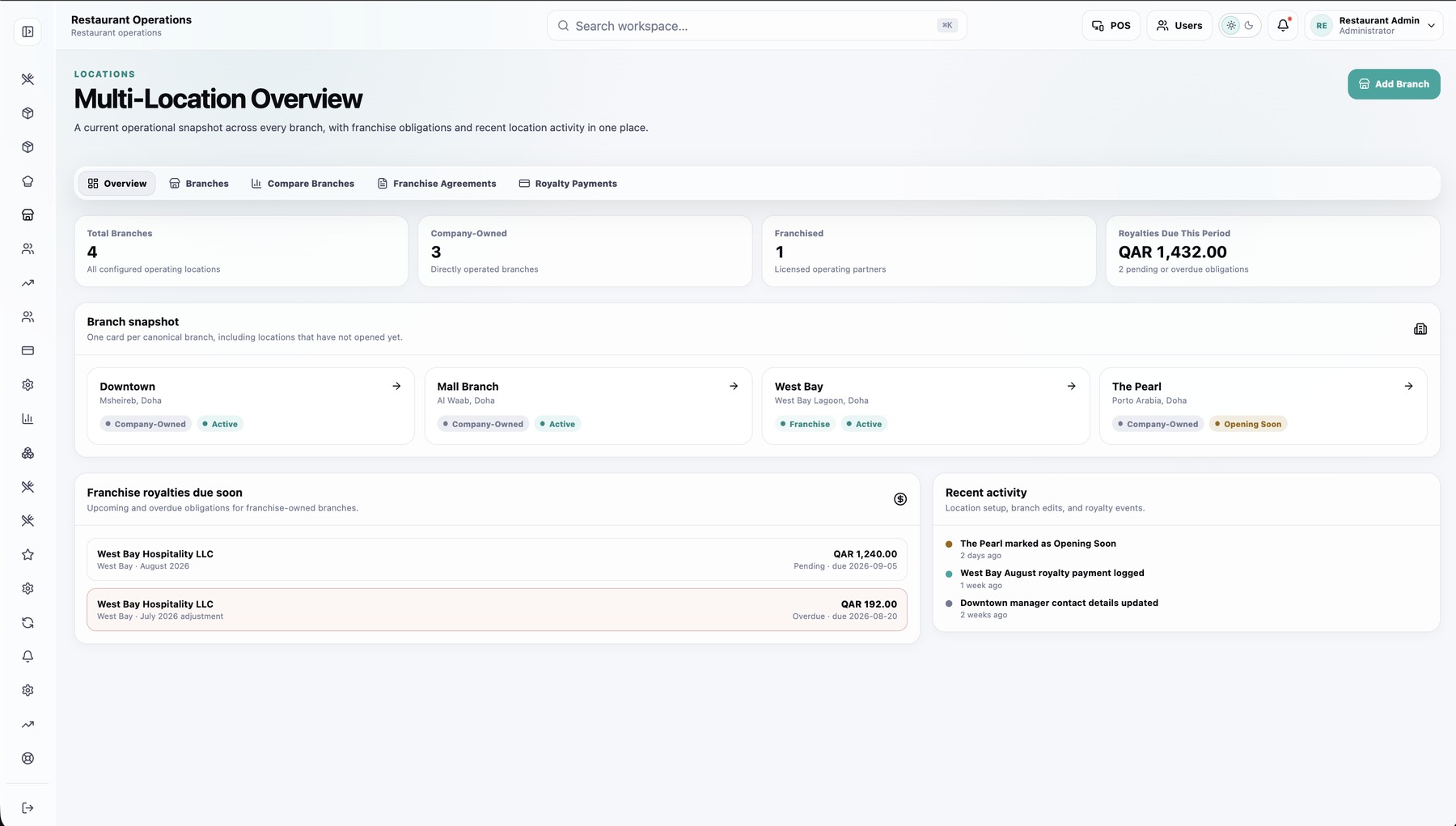Open the star favorites icon in sidebar
The width and height of the screenshot is (1456, 826).
(x=28, y=555)
